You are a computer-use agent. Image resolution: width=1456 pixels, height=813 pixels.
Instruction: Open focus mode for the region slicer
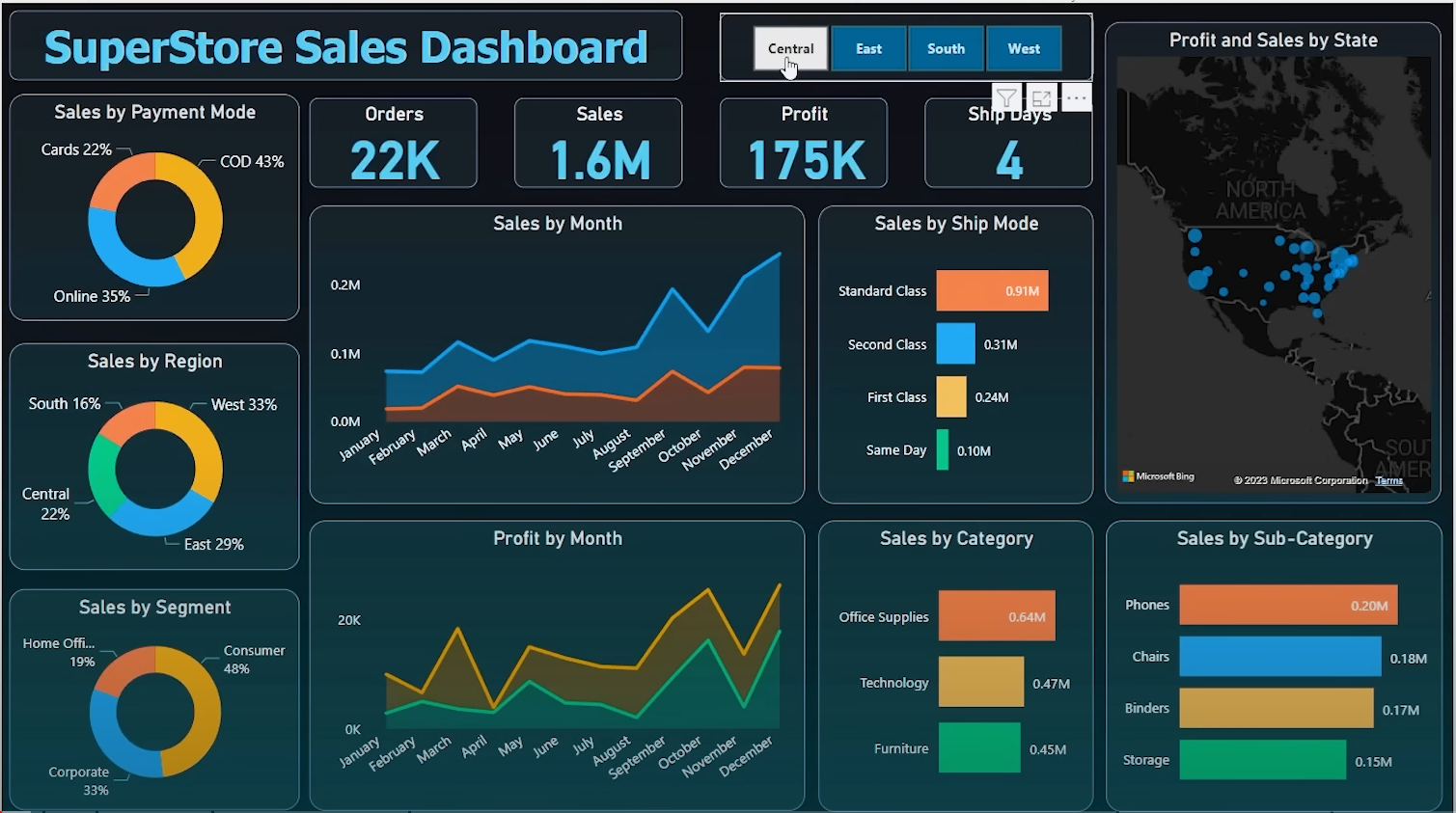point(1041,98)
